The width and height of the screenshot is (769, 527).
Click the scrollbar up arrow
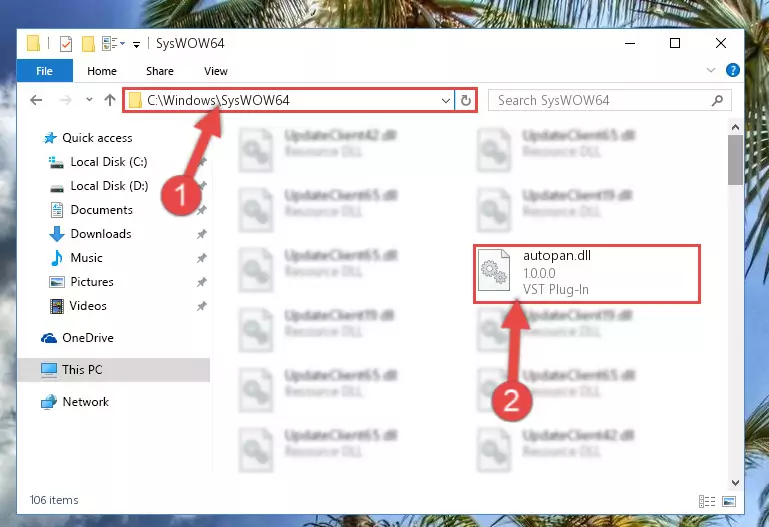735,127
